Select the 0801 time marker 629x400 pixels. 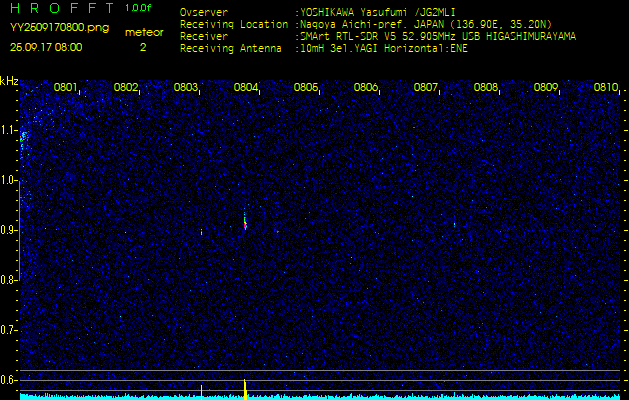coord(66,88)
